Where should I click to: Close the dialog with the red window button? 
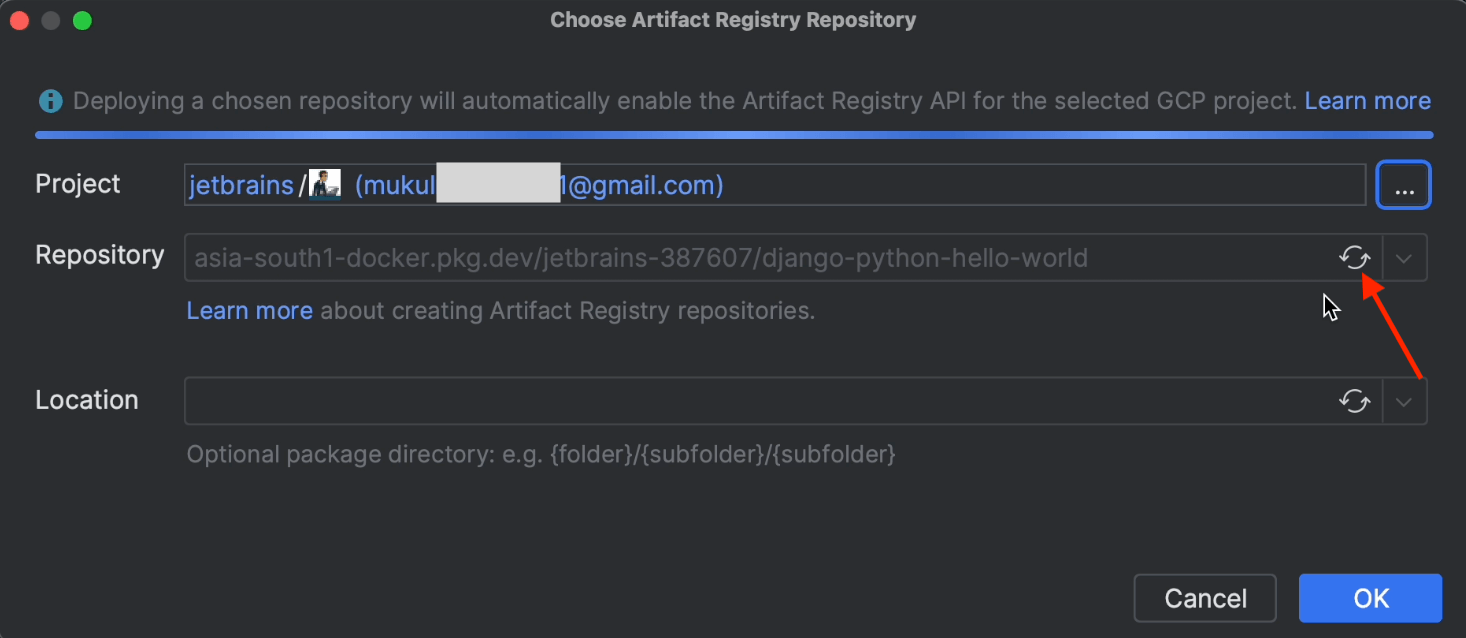pos(19,20)
